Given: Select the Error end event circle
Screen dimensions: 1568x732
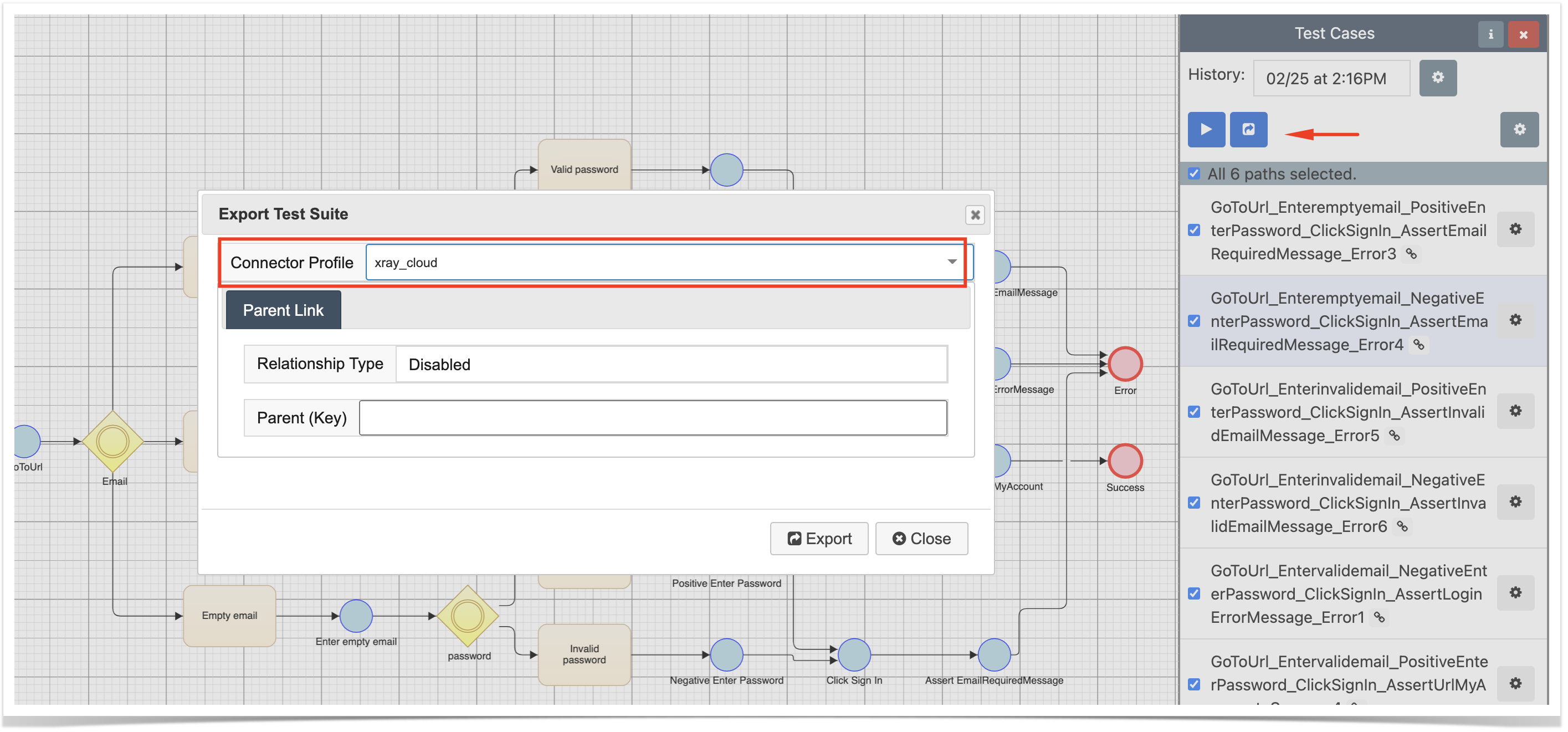Looking at the screenshot, I should 1125,364.
